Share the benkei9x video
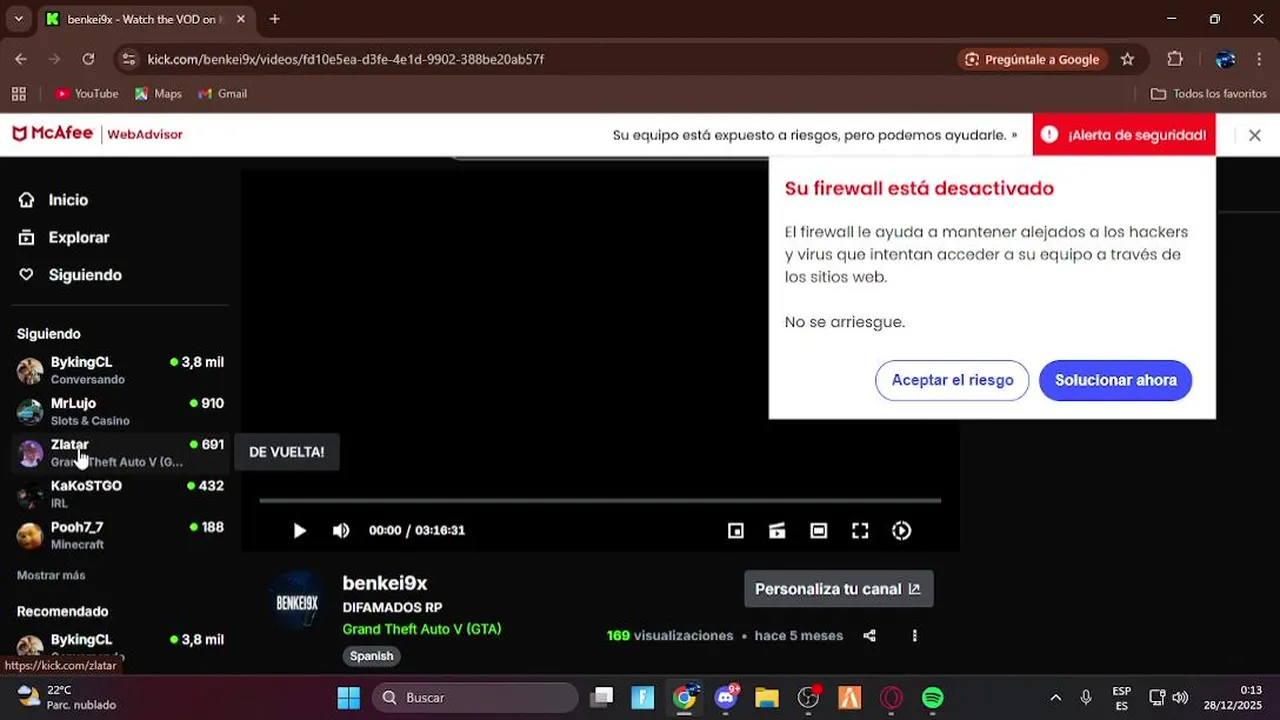This screenshot has height=720, width=1280. coord(869,636)
